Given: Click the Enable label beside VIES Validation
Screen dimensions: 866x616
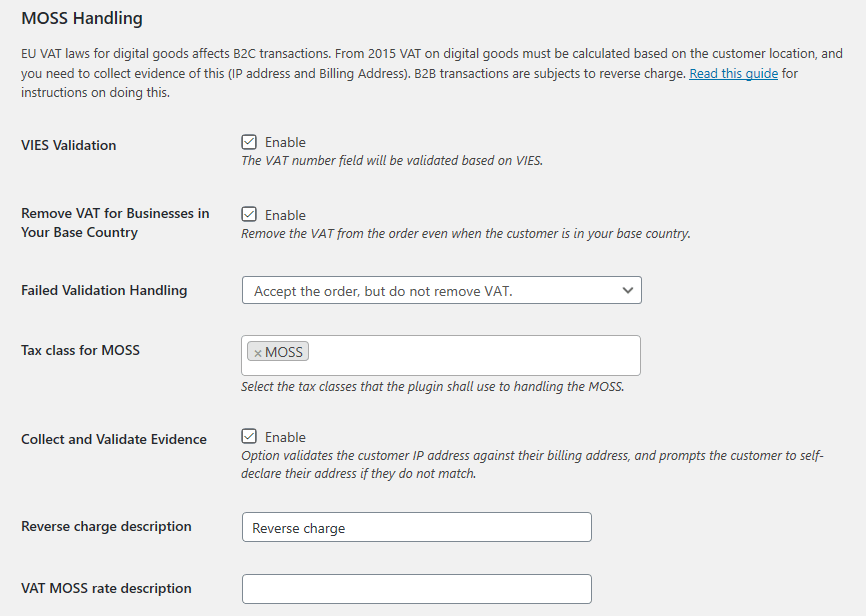Looking at the screenshot, I should coord(285,143).
